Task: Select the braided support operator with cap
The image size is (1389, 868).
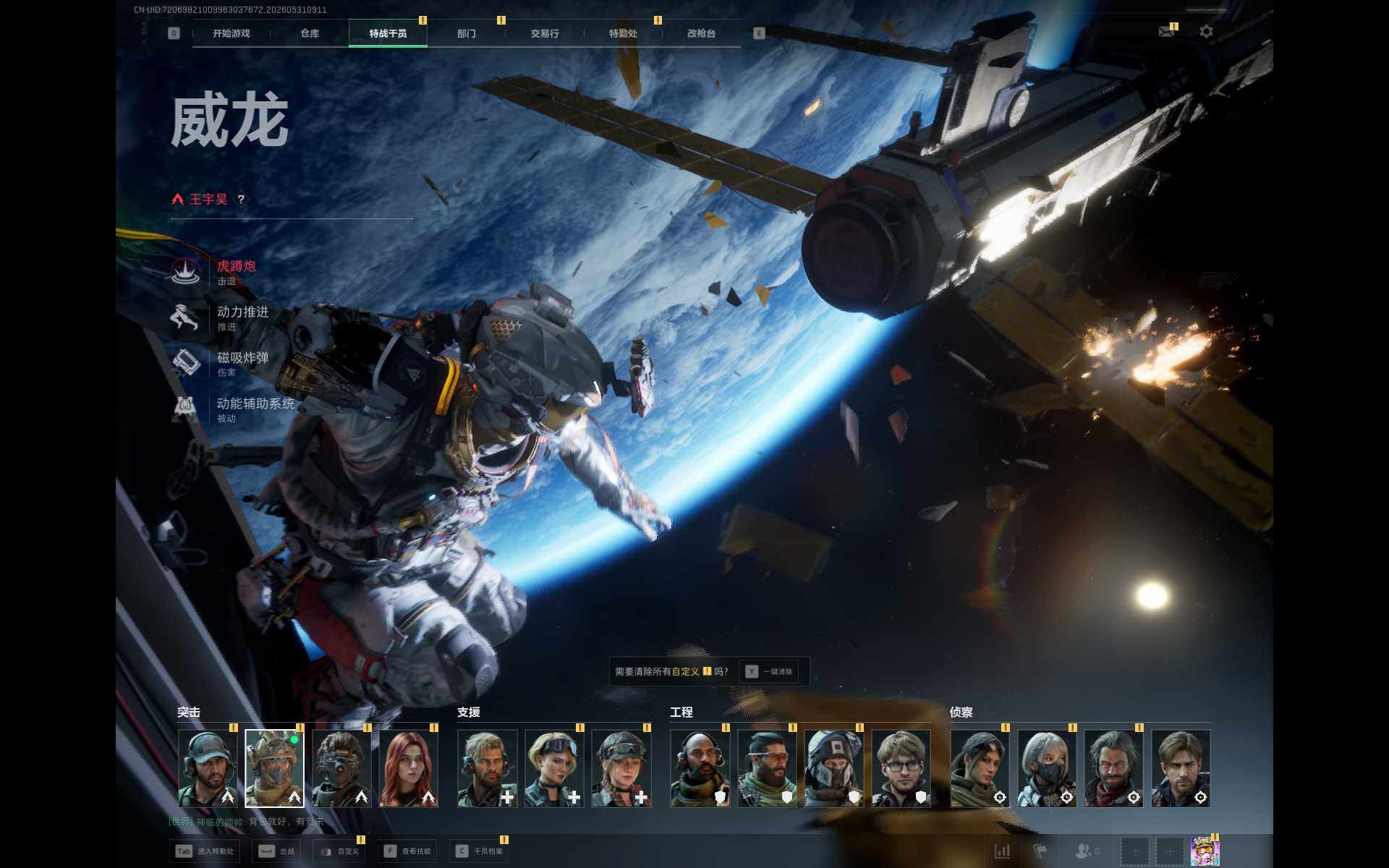Action: pyautogui.click(x=621, y=768)
